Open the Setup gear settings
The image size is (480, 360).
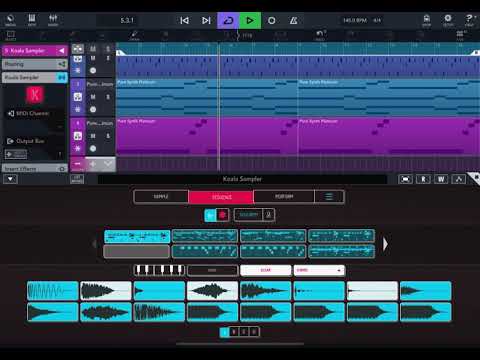(448, 20)
